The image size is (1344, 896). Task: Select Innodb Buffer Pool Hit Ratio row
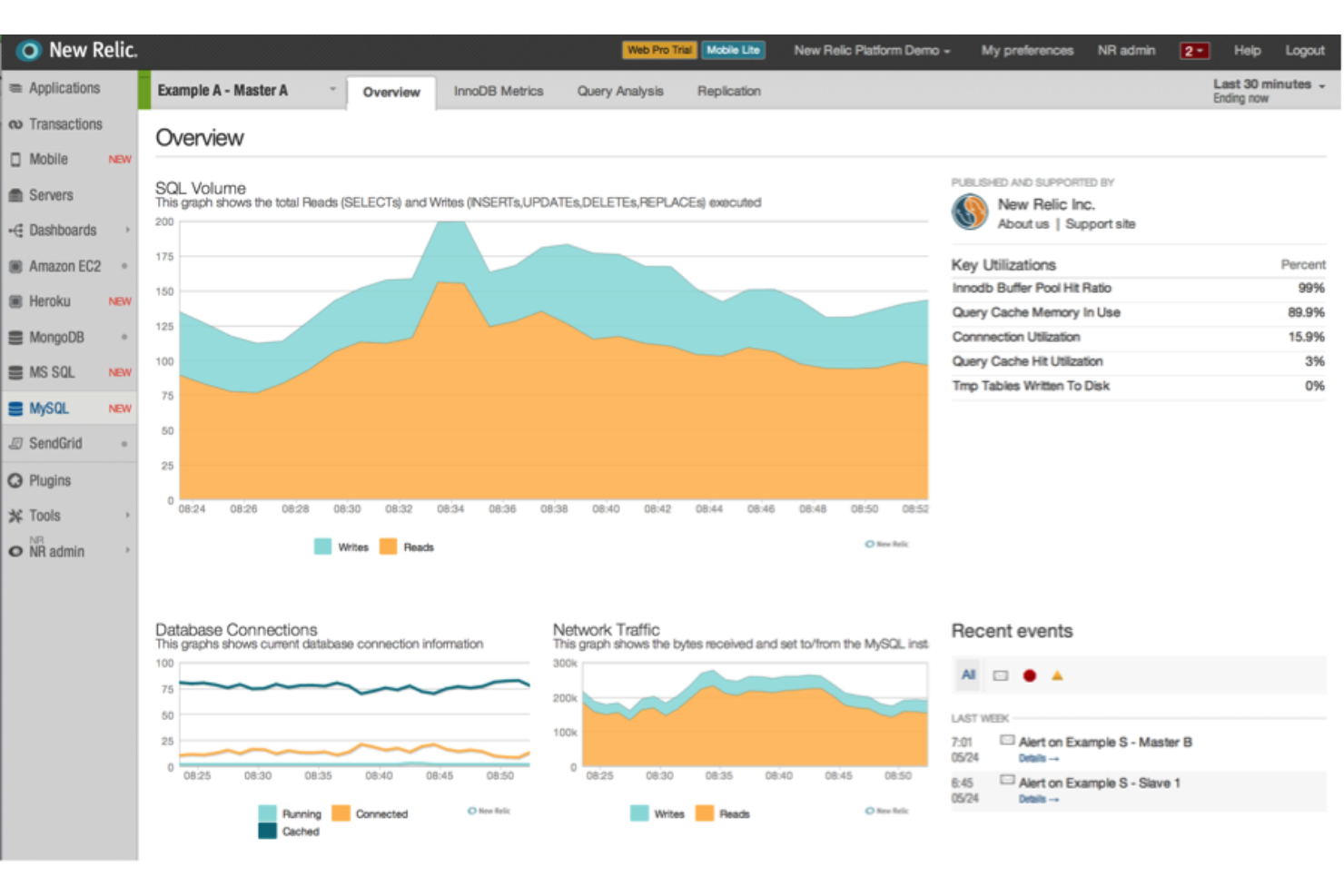(x=1139, y=289)
